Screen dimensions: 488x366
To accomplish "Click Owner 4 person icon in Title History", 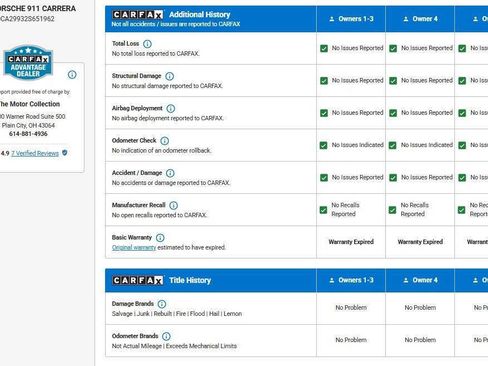I will coord(406,280).
